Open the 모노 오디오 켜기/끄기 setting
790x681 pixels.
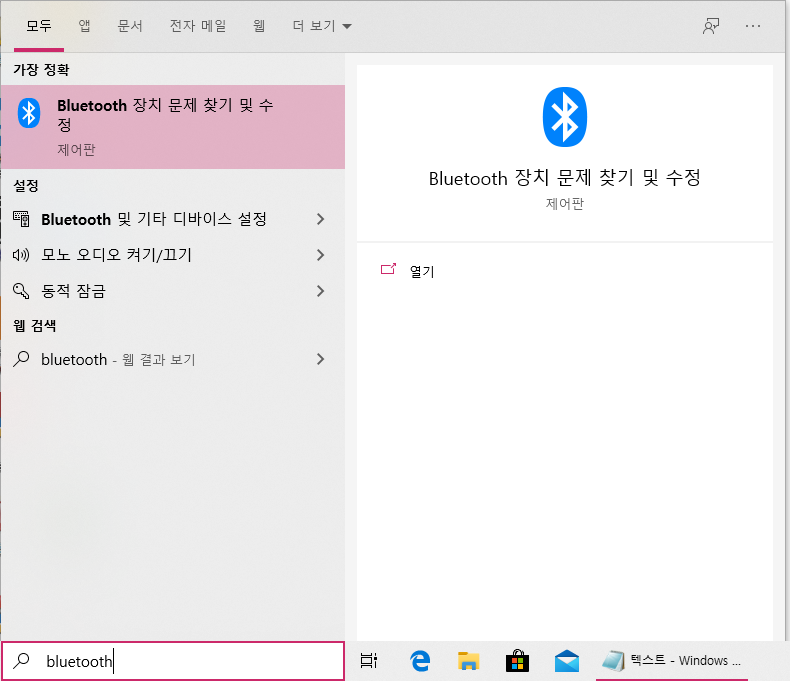[x=173, y=255]
